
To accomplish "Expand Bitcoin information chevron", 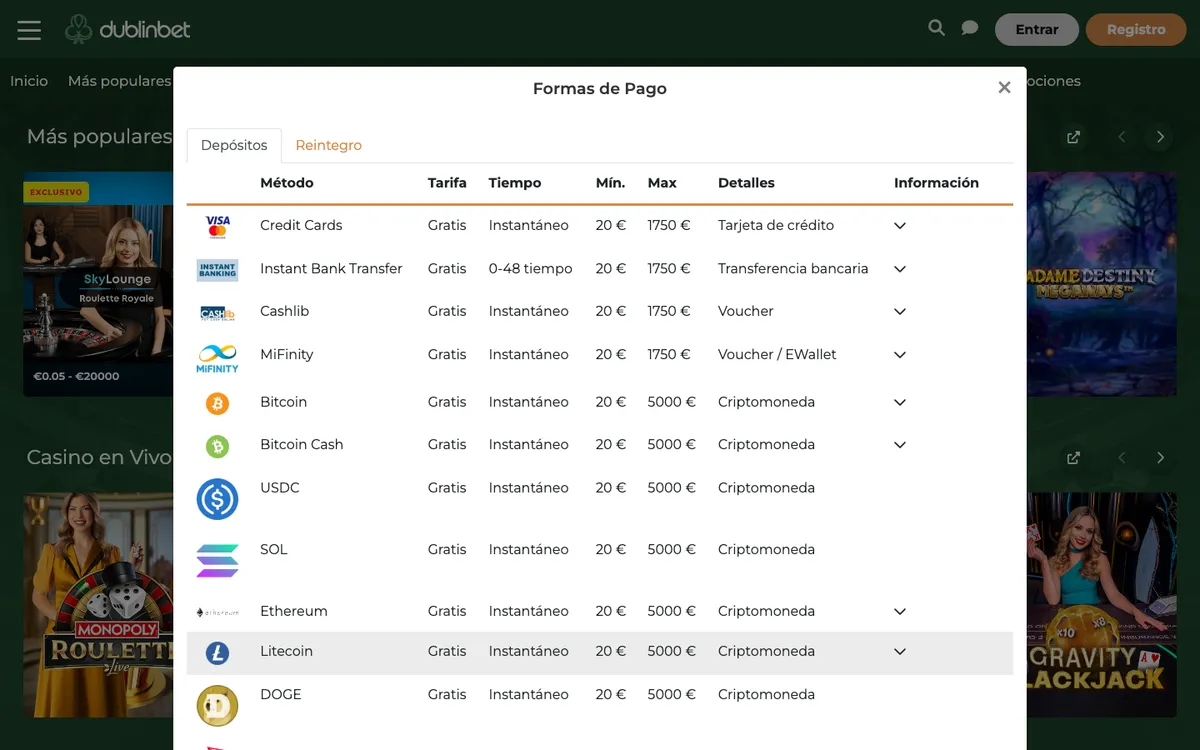I will (x=900, y=402).
